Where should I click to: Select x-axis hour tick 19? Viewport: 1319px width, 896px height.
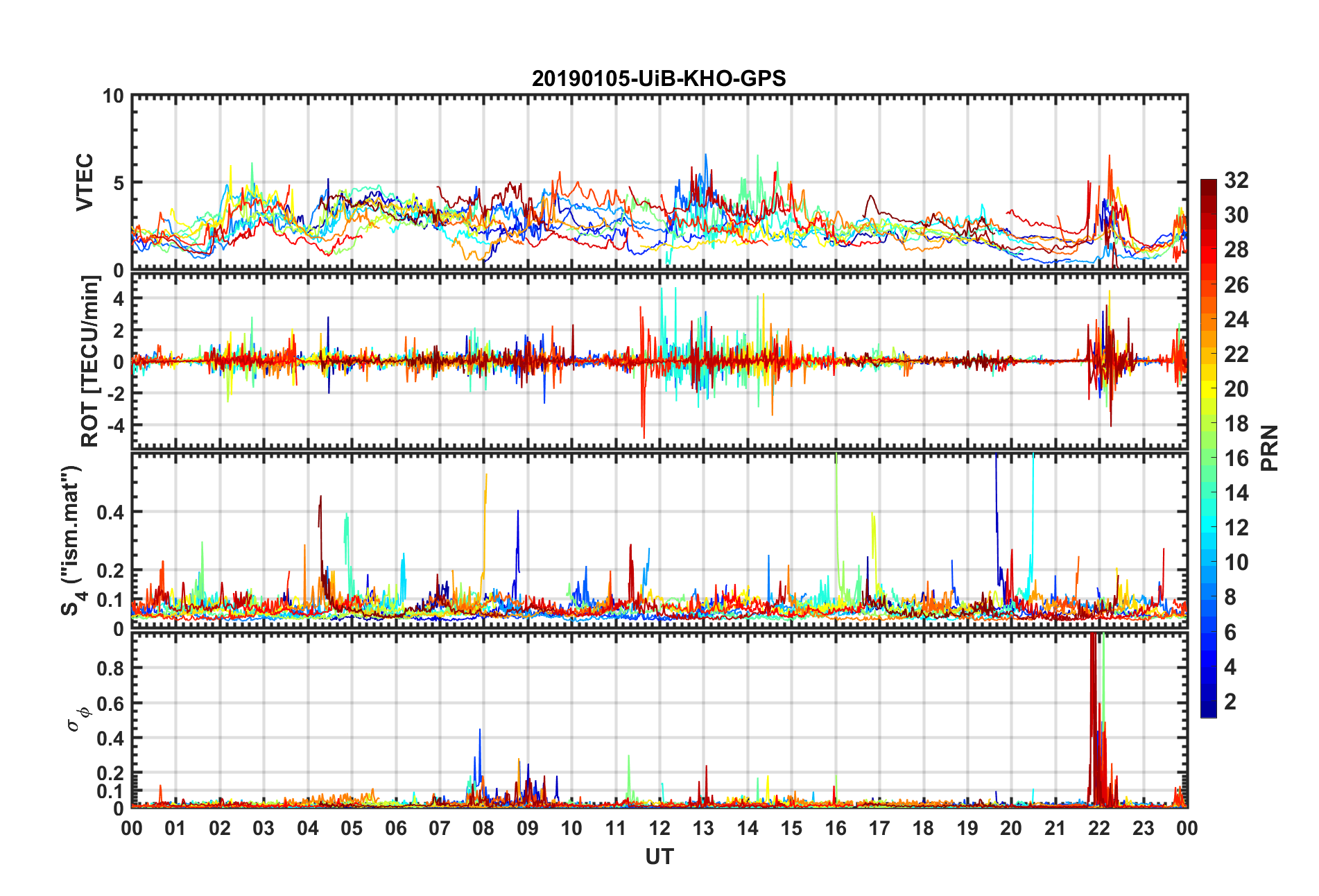pos(967,828)
